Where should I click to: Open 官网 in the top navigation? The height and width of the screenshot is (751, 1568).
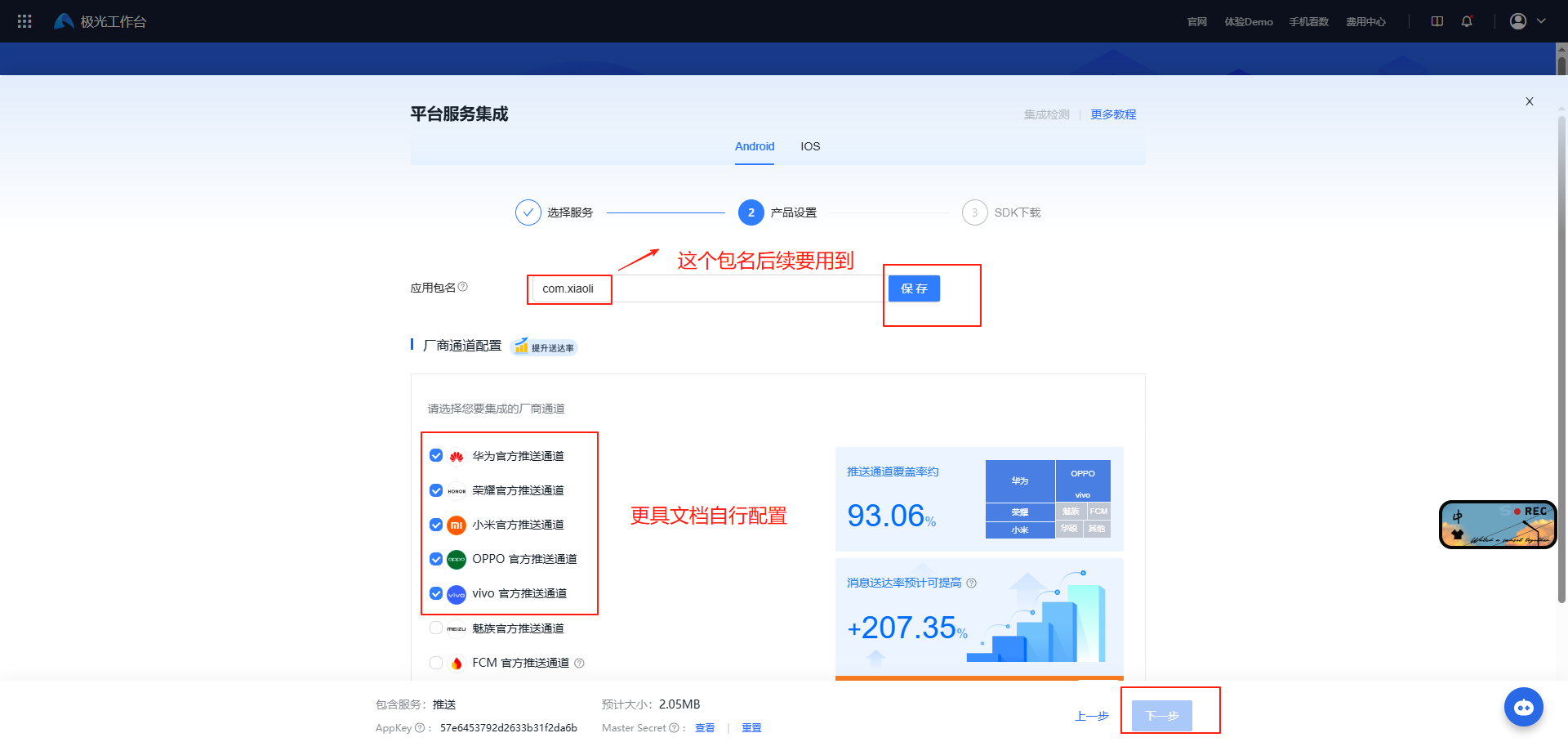(x=1197, y=22)
